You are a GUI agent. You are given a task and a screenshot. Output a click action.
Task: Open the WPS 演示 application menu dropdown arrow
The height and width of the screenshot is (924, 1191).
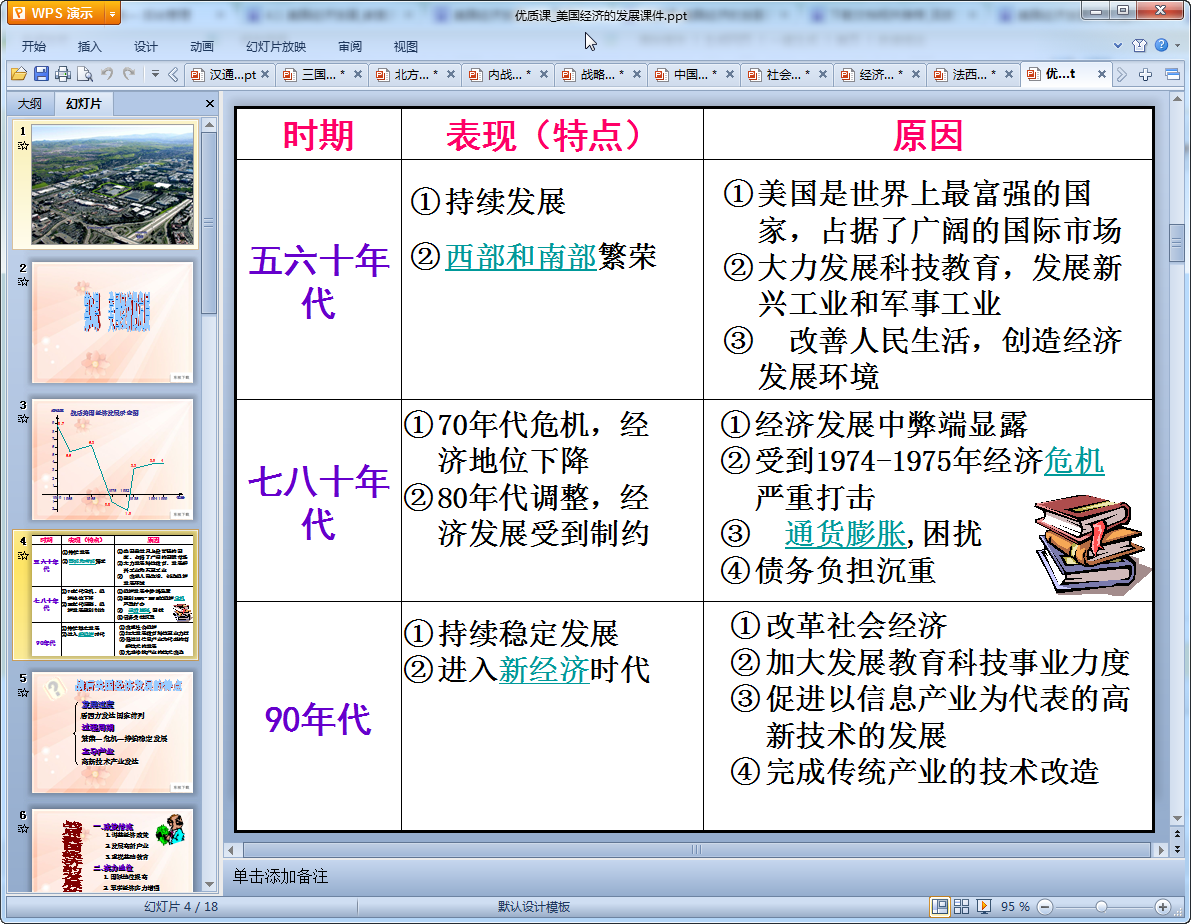click(x=112, y=14)
